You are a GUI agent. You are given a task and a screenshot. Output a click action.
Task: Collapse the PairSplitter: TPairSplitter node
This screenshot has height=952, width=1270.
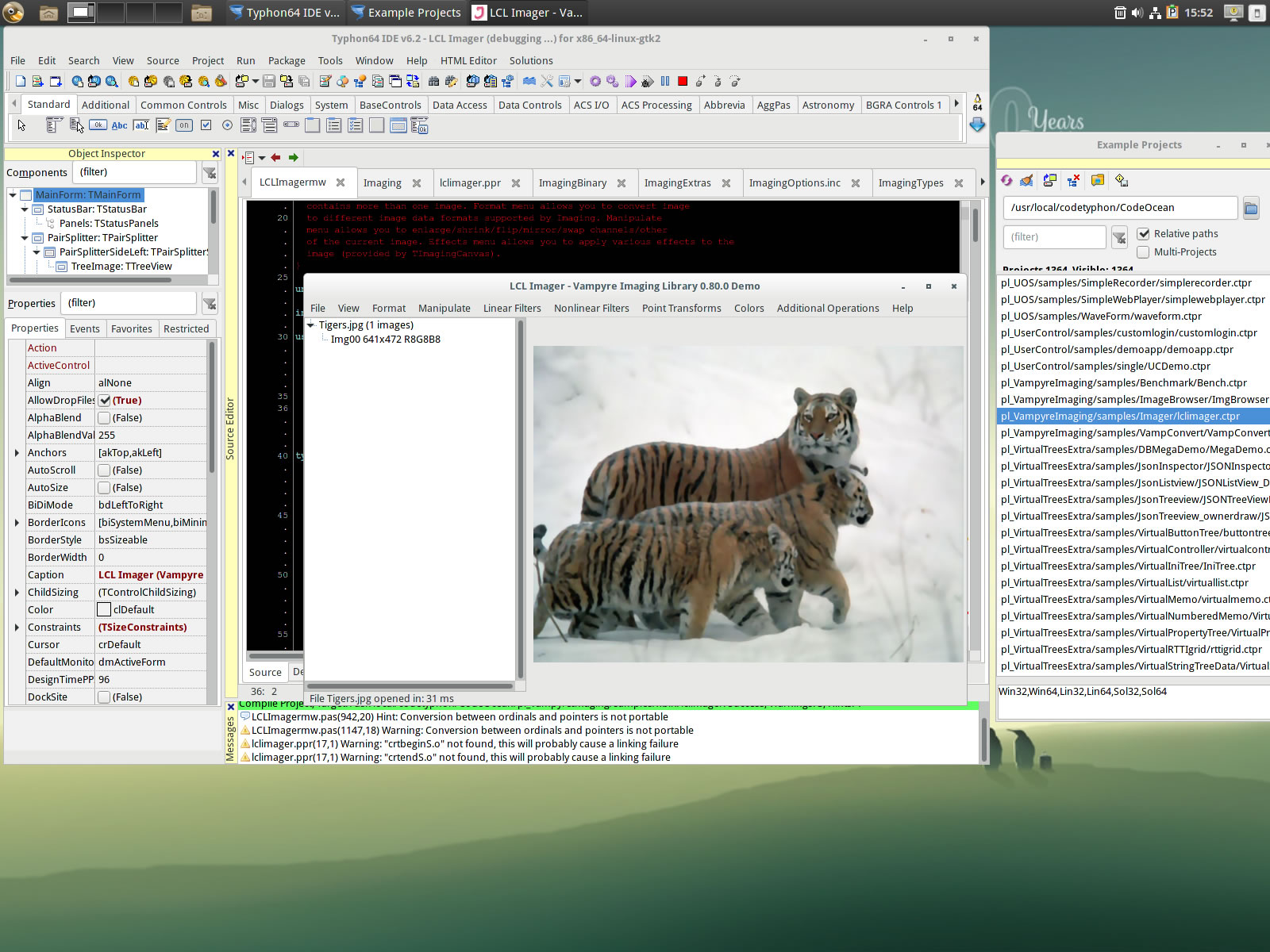click(25, 237)
